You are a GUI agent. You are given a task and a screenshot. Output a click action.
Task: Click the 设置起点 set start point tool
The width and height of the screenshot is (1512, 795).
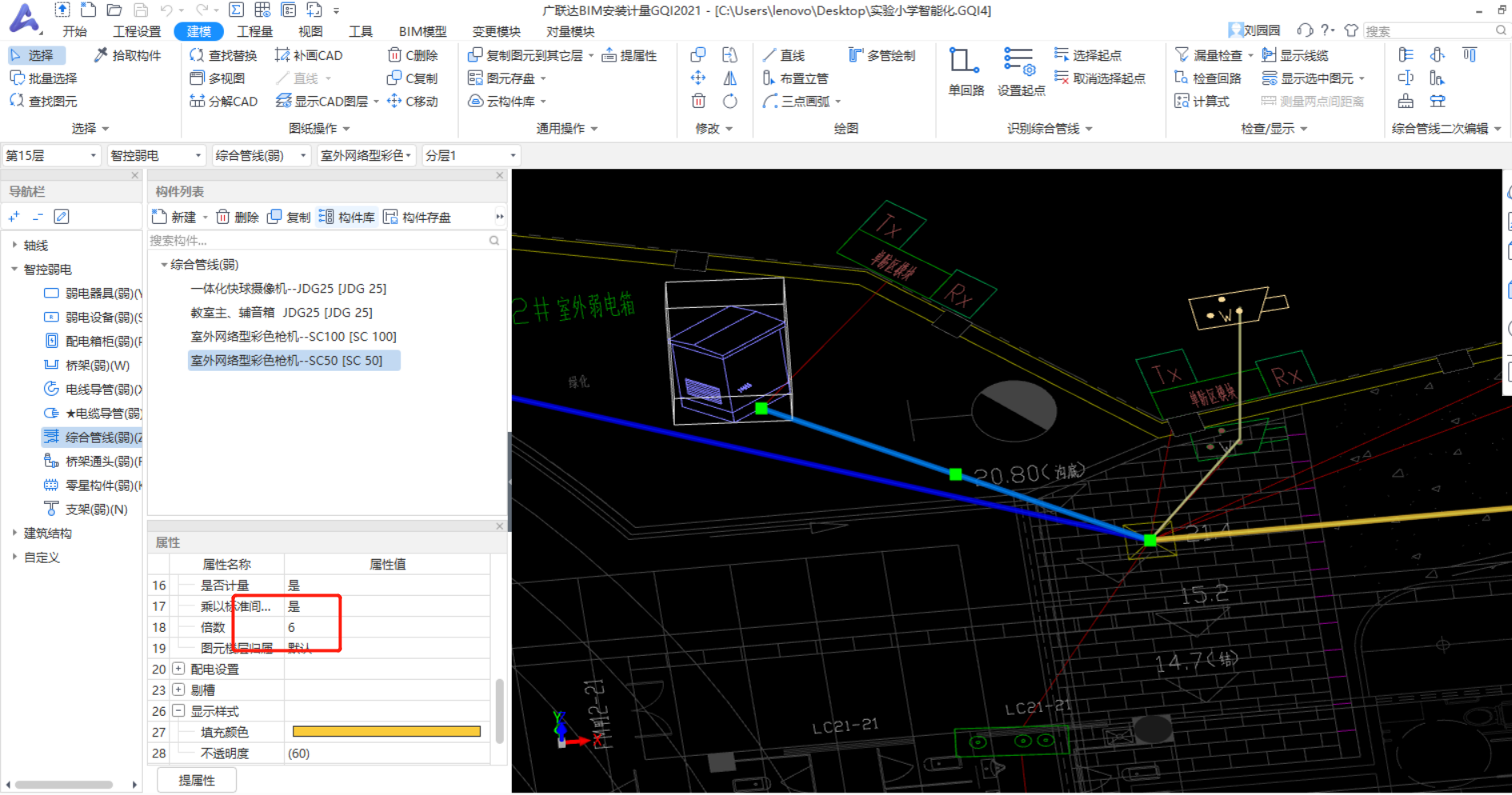coord(1021,72)
